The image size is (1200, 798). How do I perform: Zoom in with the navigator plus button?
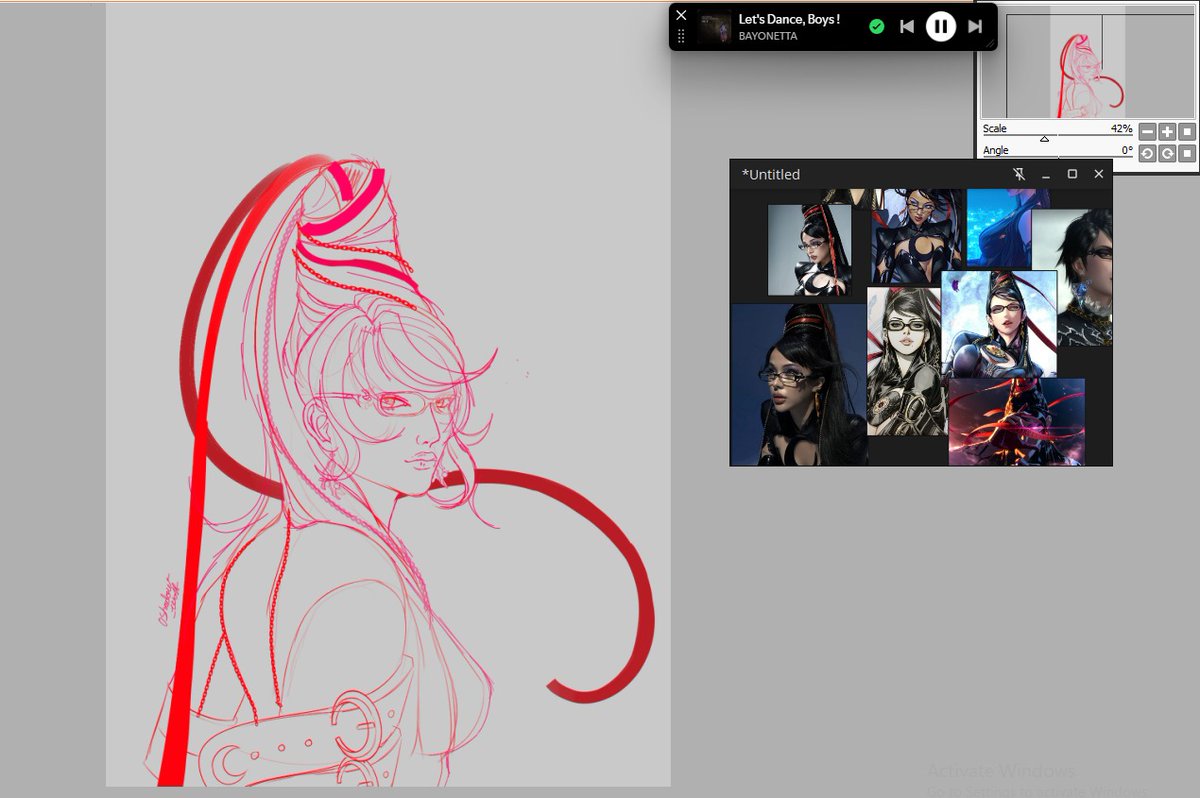[1167, 132]
